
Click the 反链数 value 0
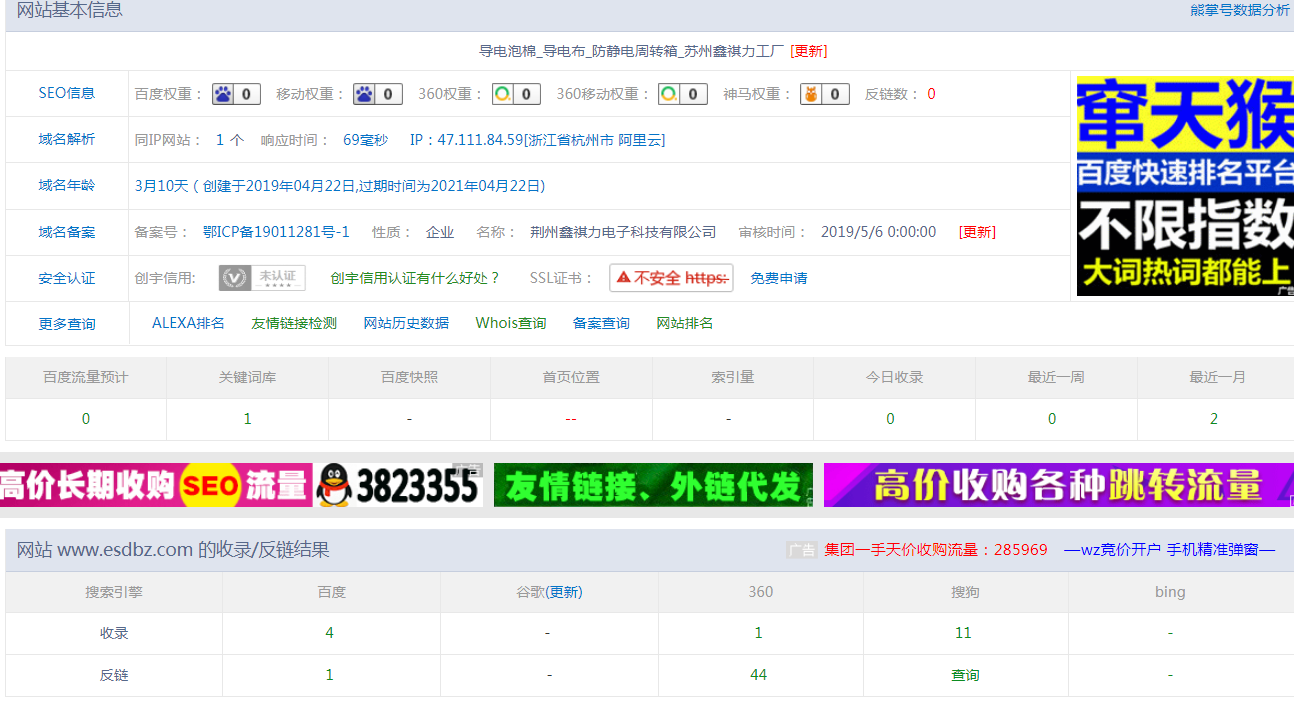[x=931, y=94]
